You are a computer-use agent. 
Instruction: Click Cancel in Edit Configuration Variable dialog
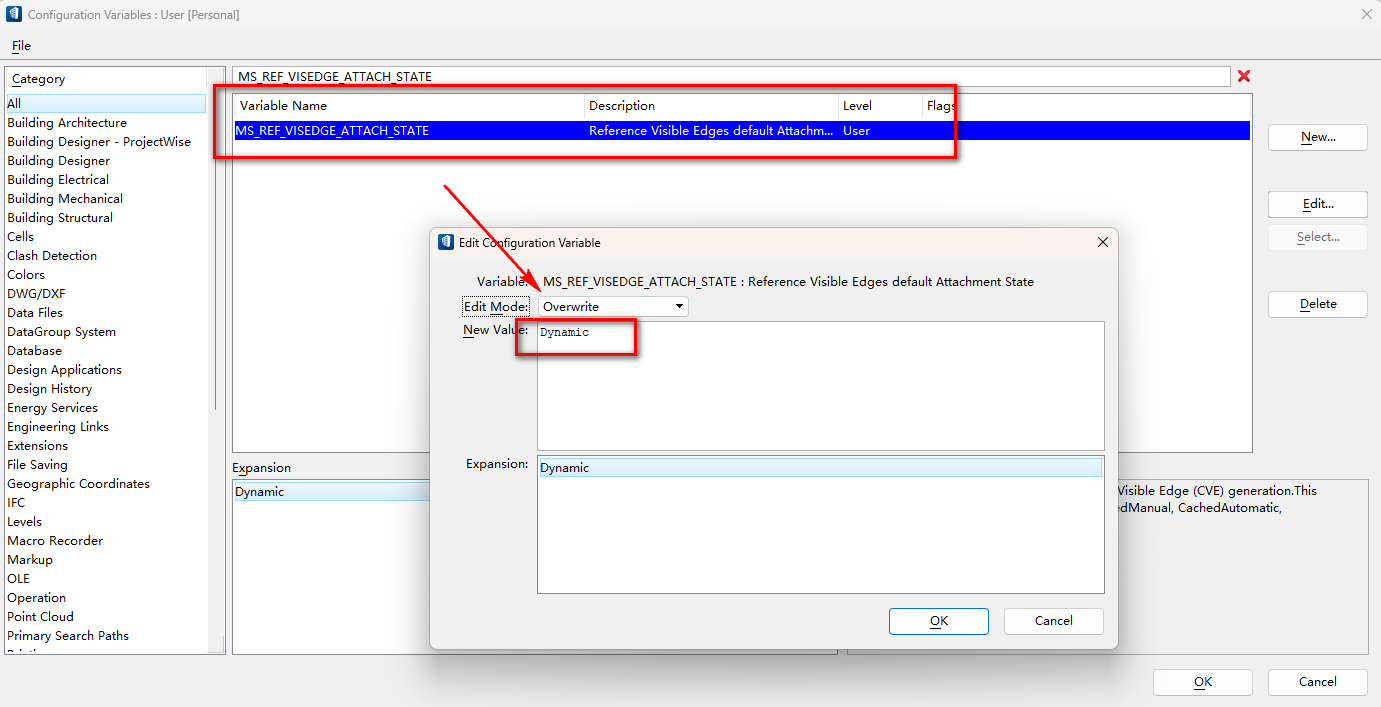coord(1054,621)
